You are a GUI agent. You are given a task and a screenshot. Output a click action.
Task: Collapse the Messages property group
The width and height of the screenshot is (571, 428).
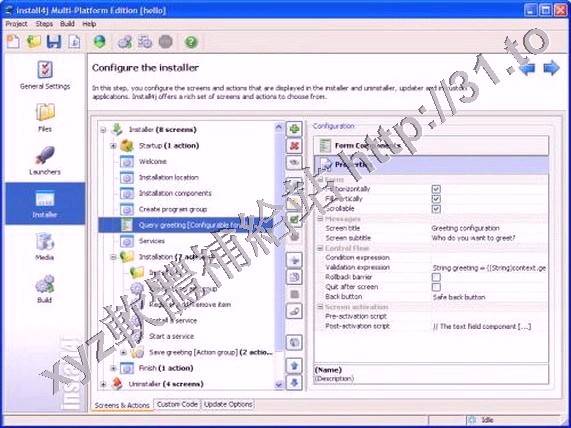point(320,219)
